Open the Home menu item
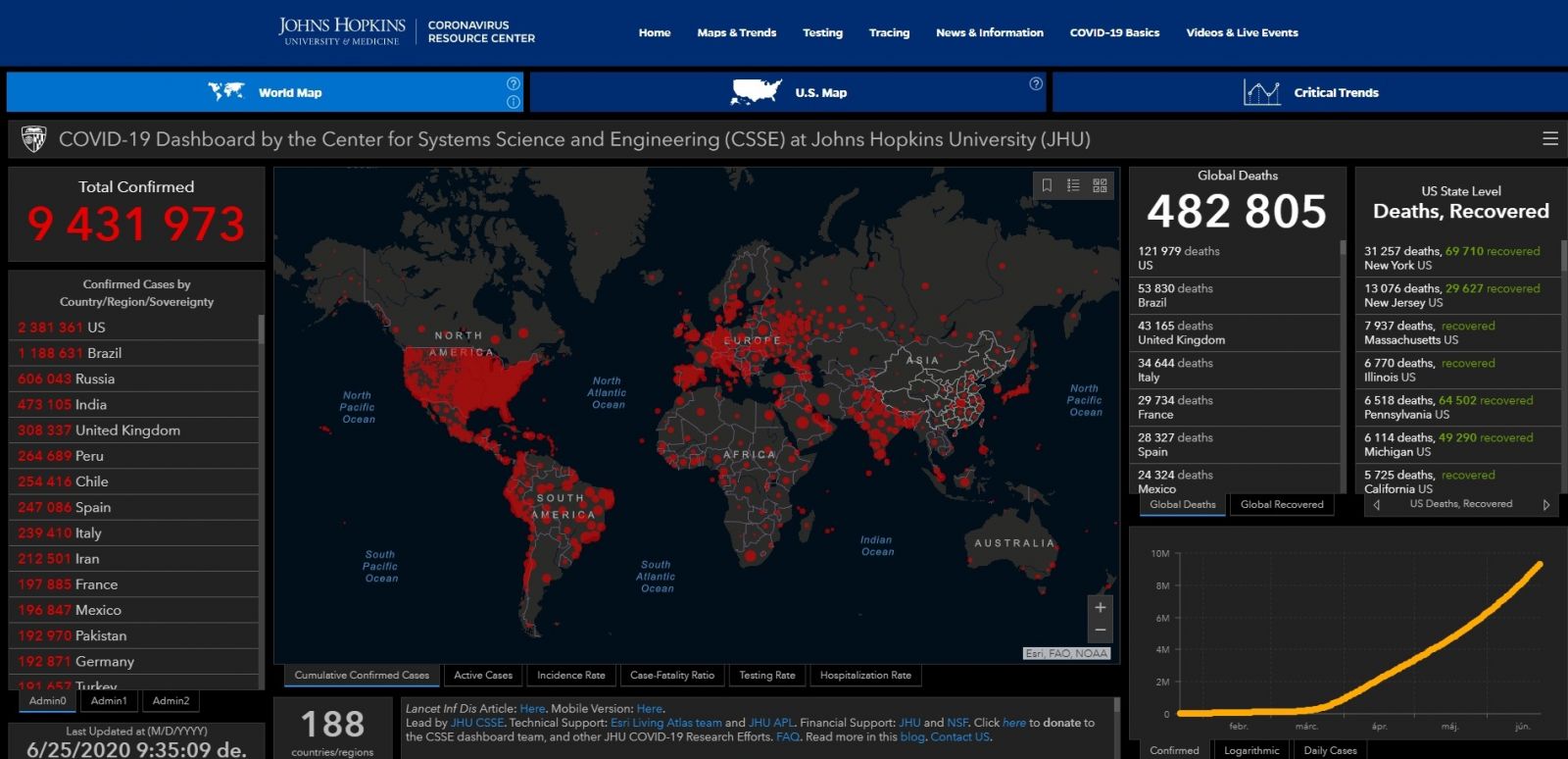 pos(655,32)
